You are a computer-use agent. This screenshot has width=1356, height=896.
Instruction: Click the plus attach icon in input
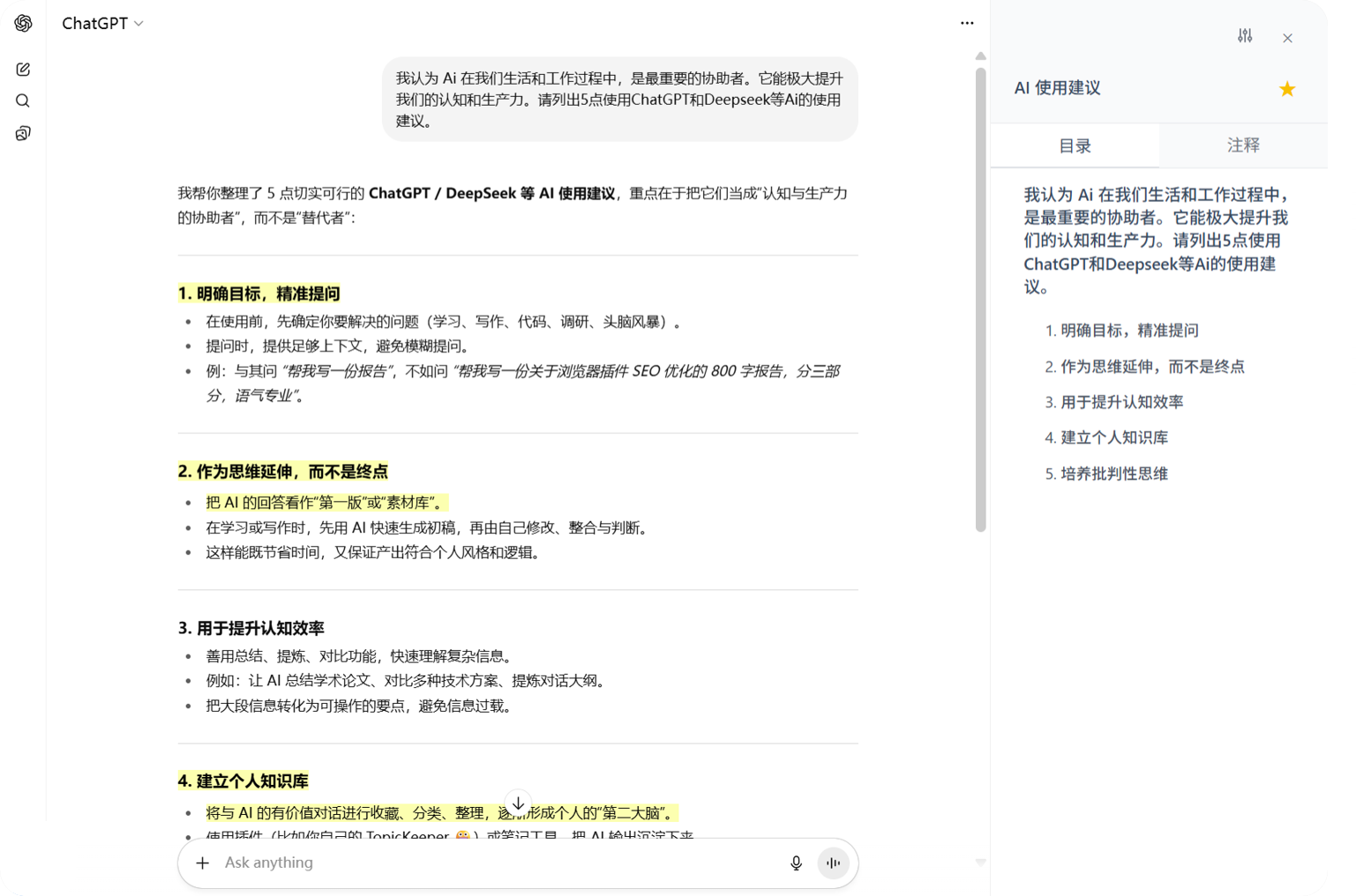202,862
